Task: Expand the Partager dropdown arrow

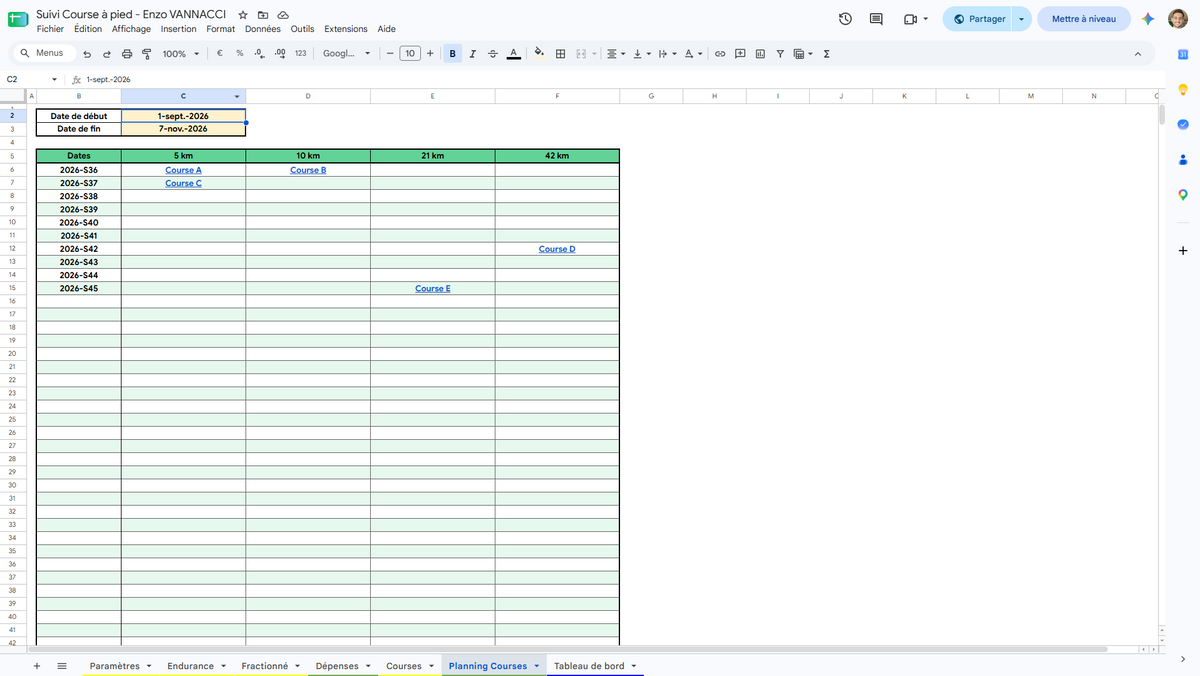Action: (x=1021, y=19)
